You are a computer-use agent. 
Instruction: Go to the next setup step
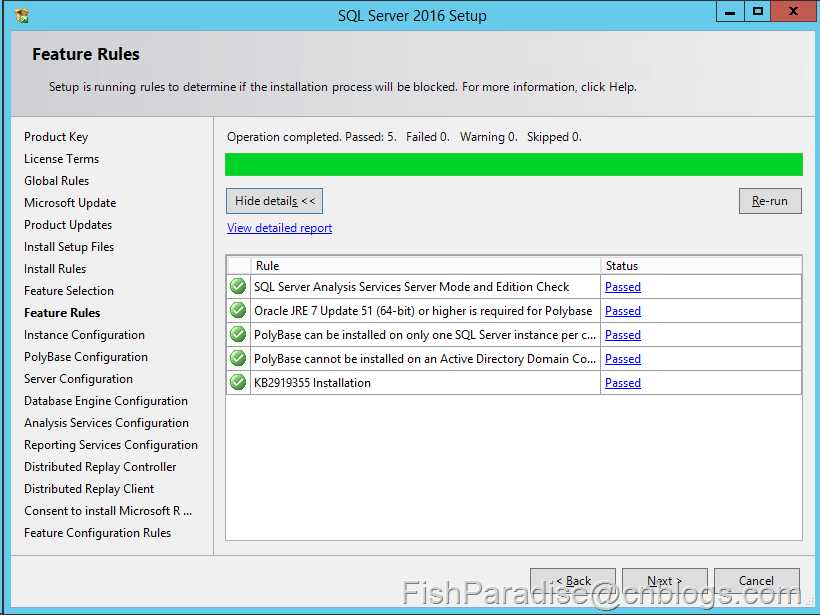pos(665,580)
